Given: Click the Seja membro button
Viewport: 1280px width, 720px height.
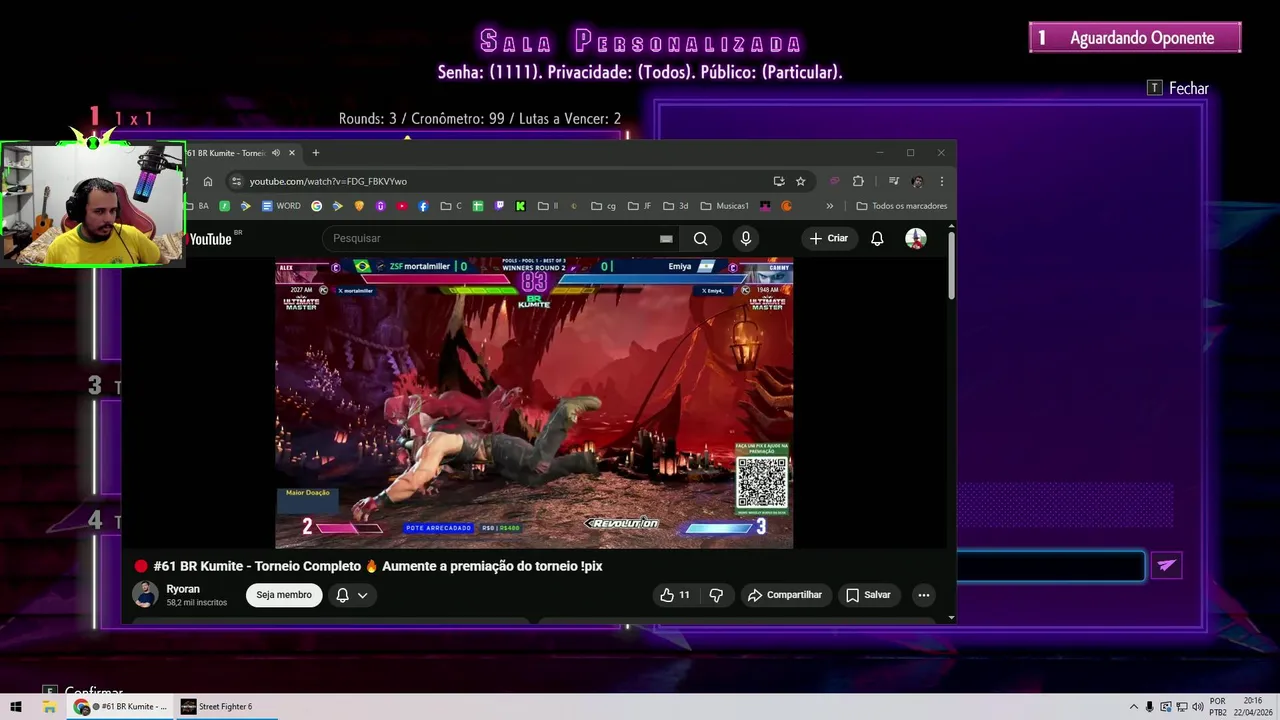Looking at the screenshot, I should [284, 595].
